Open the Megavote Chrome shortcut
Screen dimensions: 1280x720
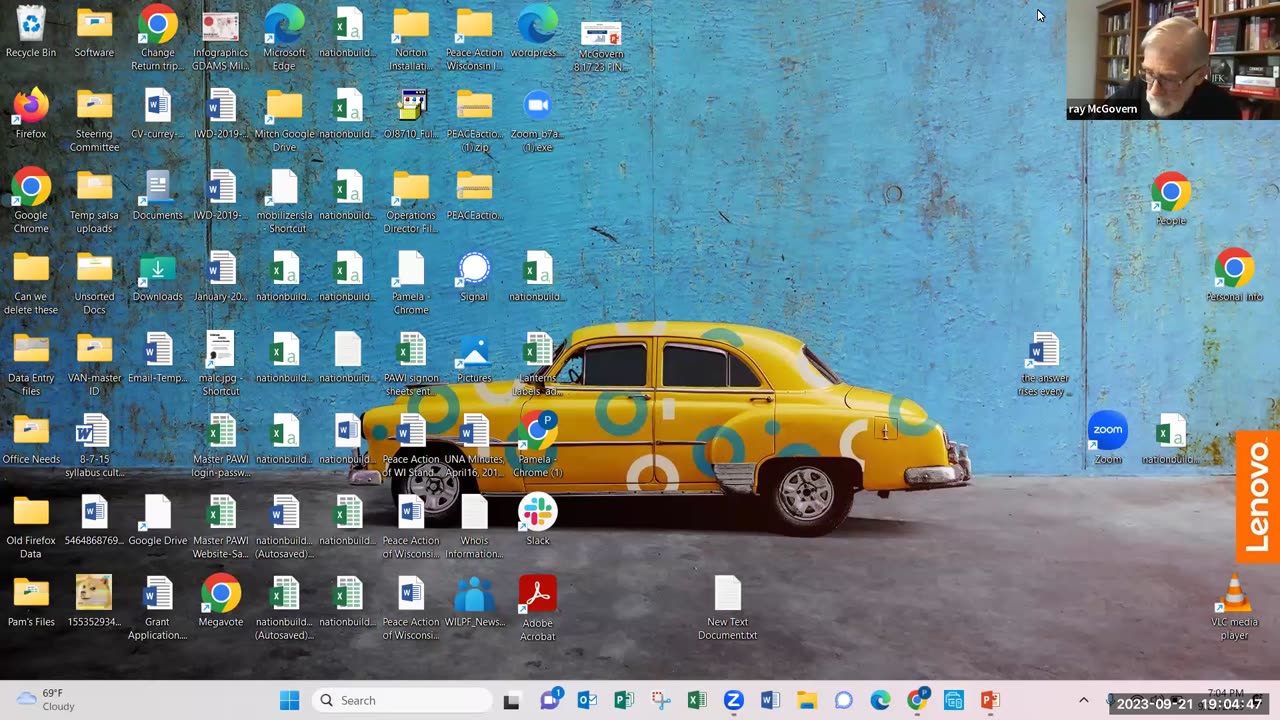click(221, 601)
